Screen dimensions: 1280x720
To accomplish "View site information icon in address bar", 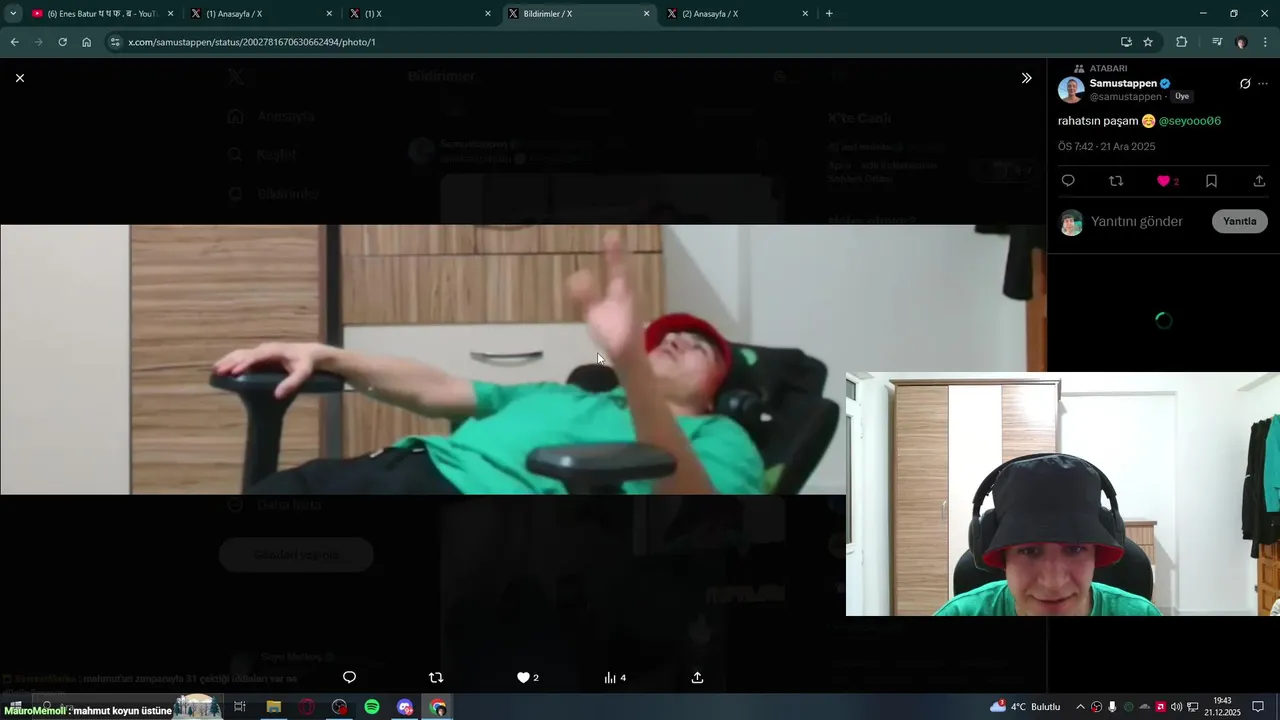I will click(x=115, y=42).
